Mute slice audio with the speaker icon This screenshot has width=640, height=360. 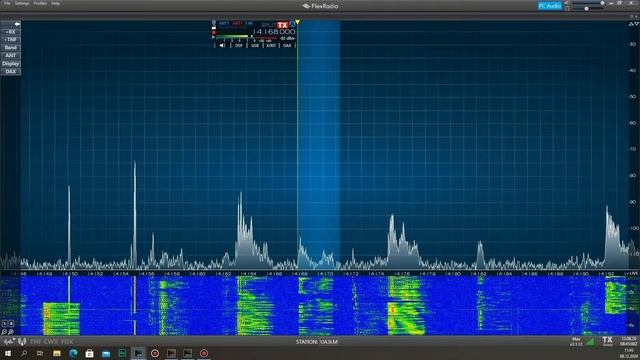point(222,45)
